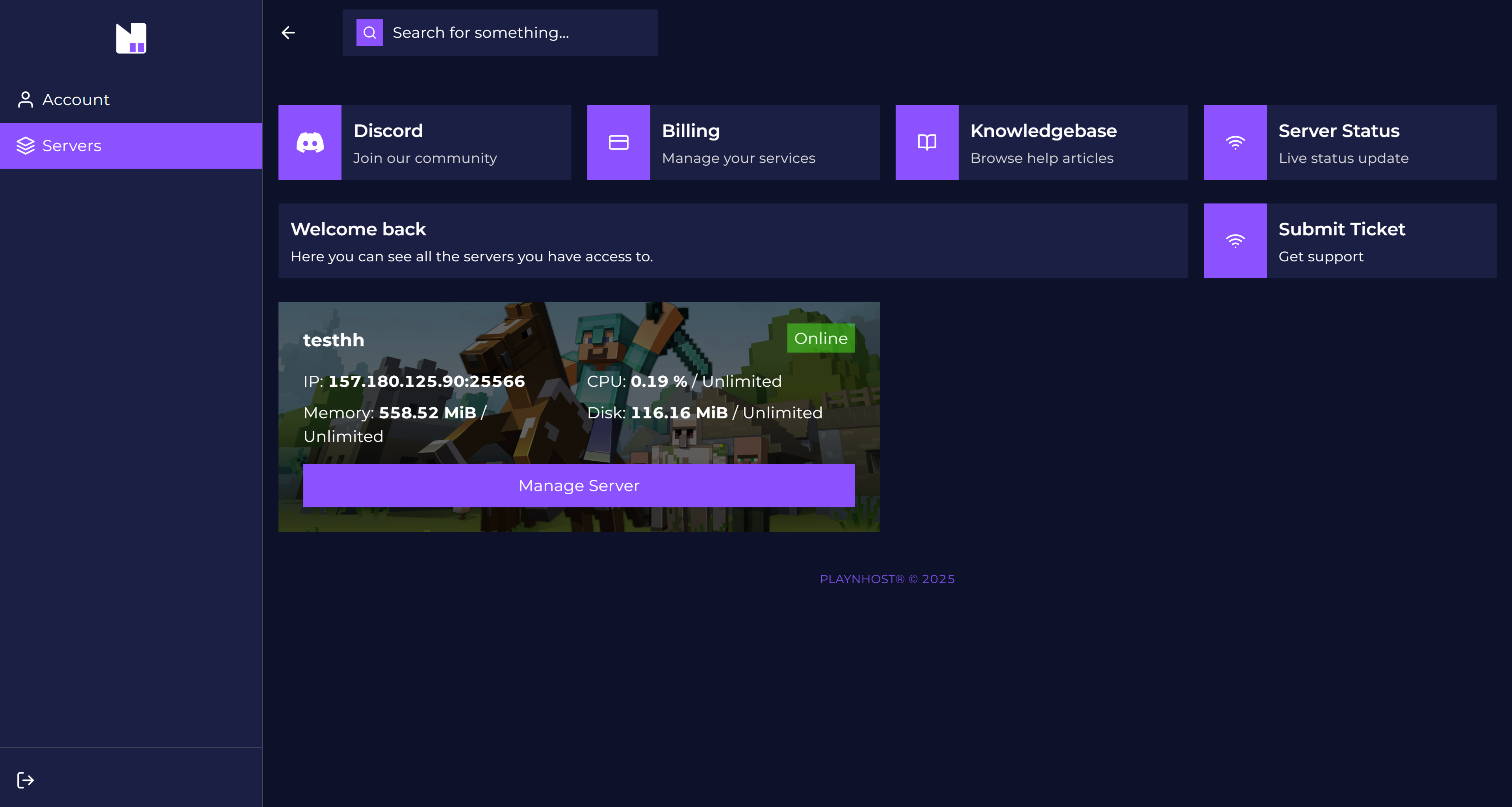Select the Servers sidebar item
The image size is (1512, 807).
(131, 146)
